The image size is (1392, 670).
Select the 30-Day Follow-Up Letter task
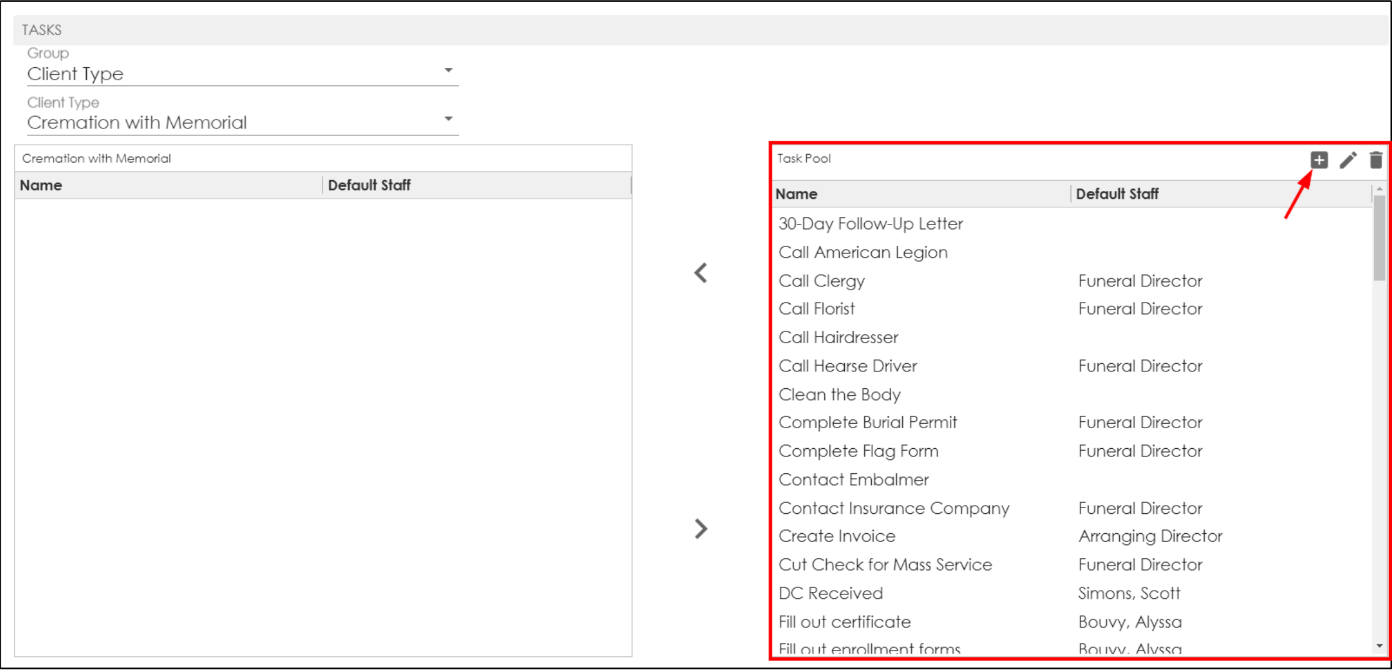tap(870, 224)
